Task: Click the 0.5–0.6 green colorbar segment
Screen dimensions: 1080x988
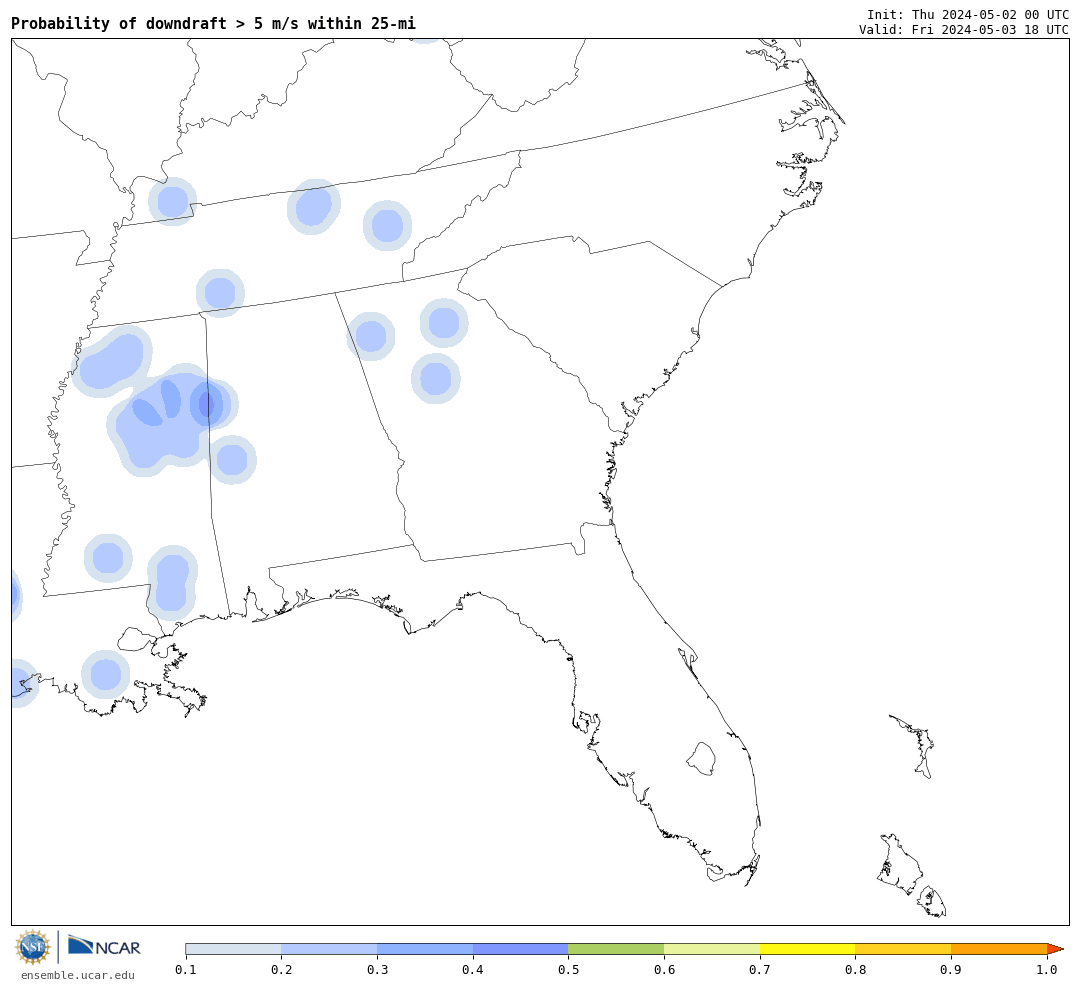Action: pyautogui.click(x=616, y=949)
